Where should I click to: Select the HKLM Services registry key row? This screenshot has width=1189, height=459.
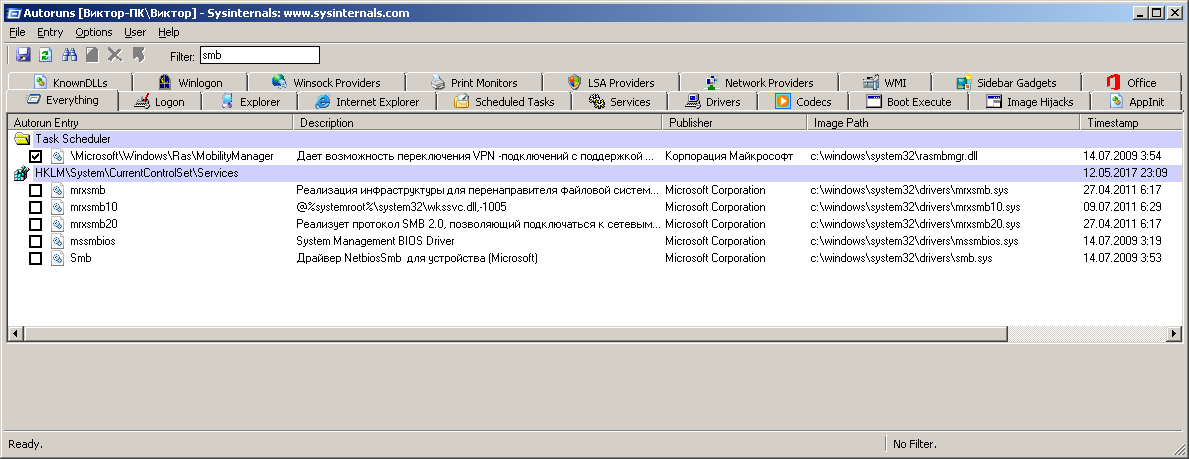(136, 173)
